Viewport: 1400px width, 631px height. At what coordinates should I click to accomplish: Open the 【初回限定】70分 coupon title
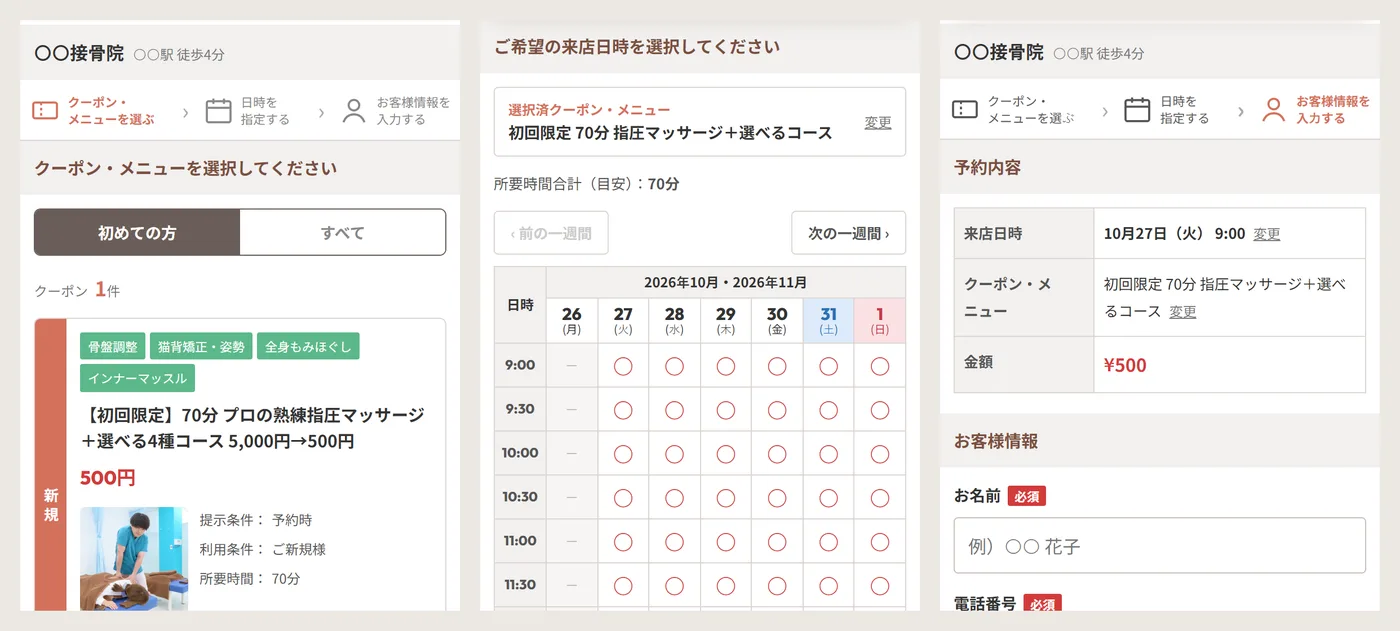coord(252,428)
